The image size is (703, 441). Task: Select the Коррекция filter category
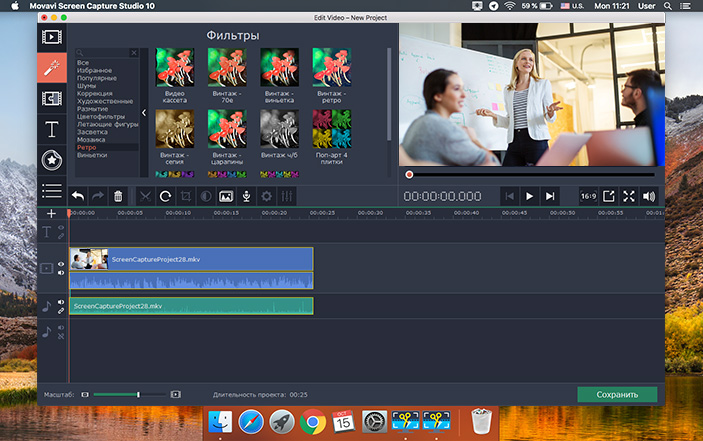[95, 93]
